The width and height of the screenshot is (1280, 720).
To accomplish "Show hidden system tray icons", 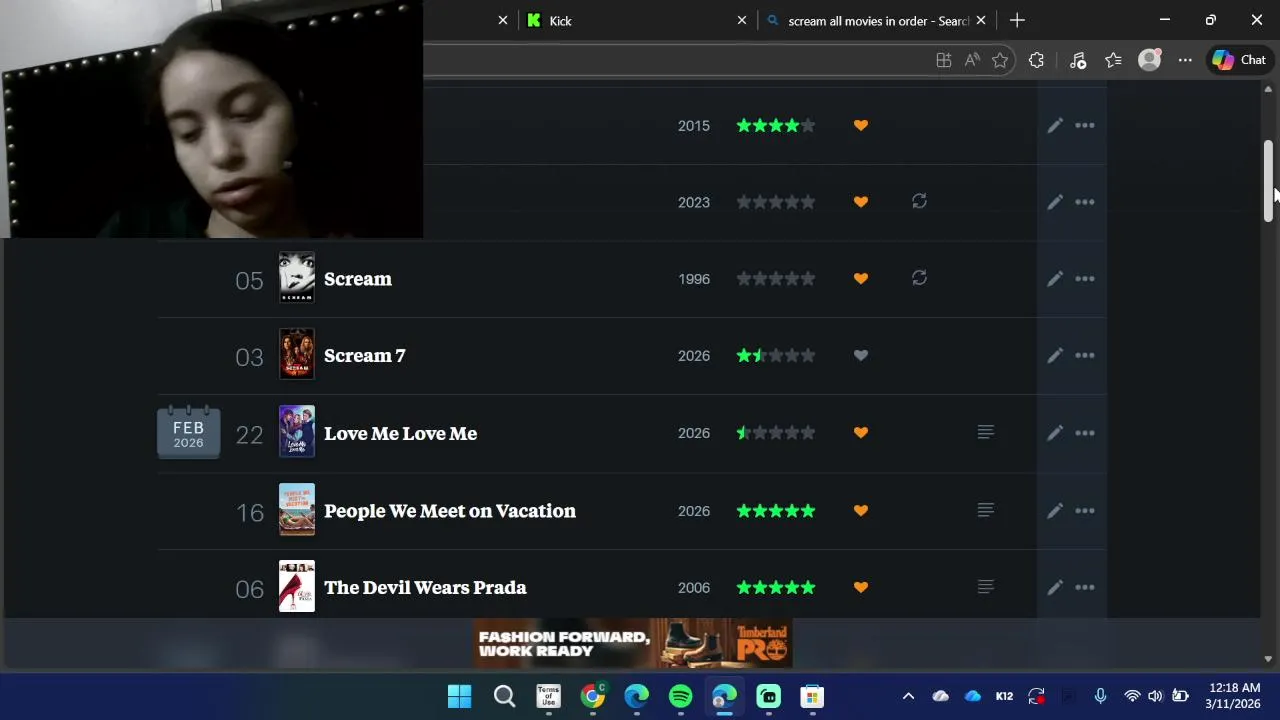I will pos(908,696).
